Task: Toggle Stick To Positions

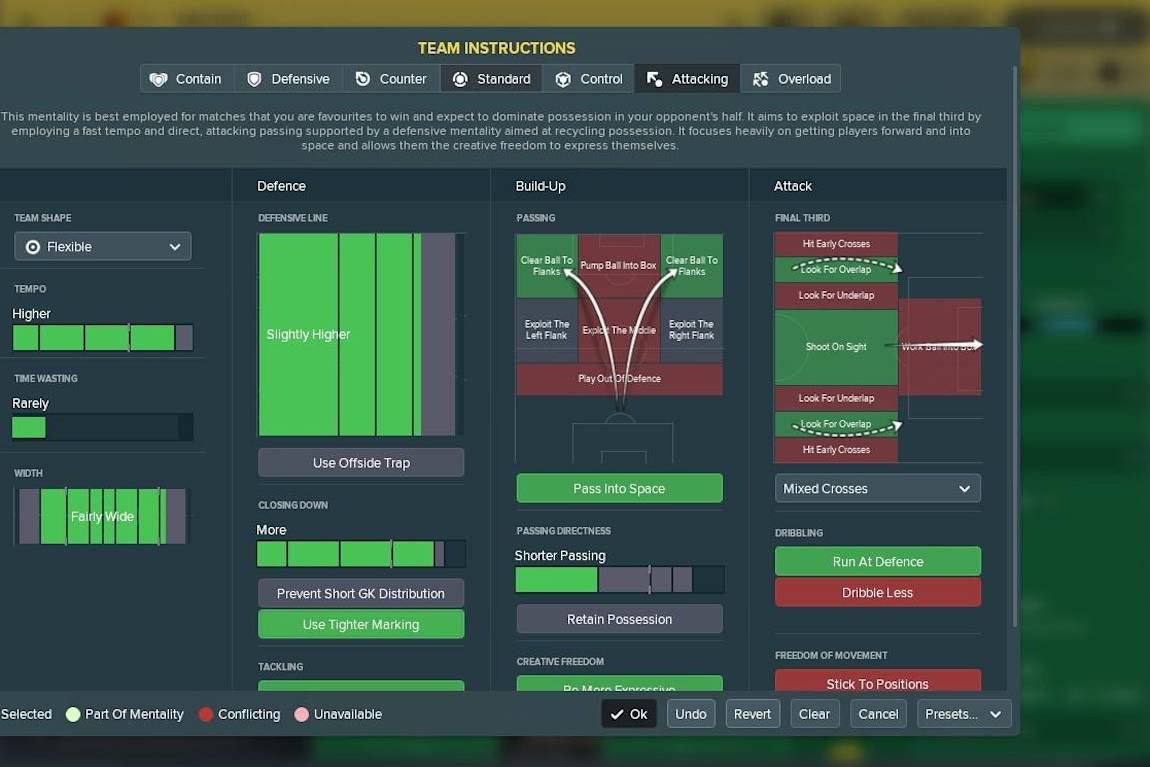Action: coord(878,680)
